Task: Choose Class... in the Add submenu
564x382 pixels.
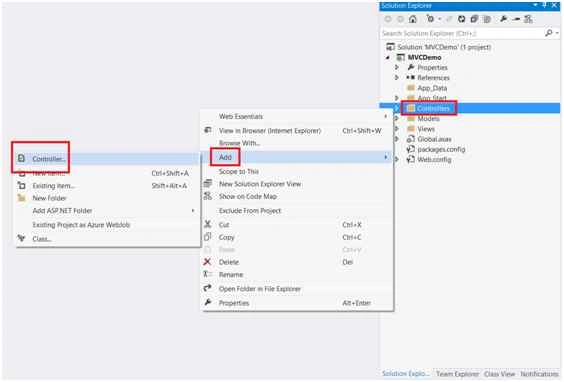Action: 42,239
